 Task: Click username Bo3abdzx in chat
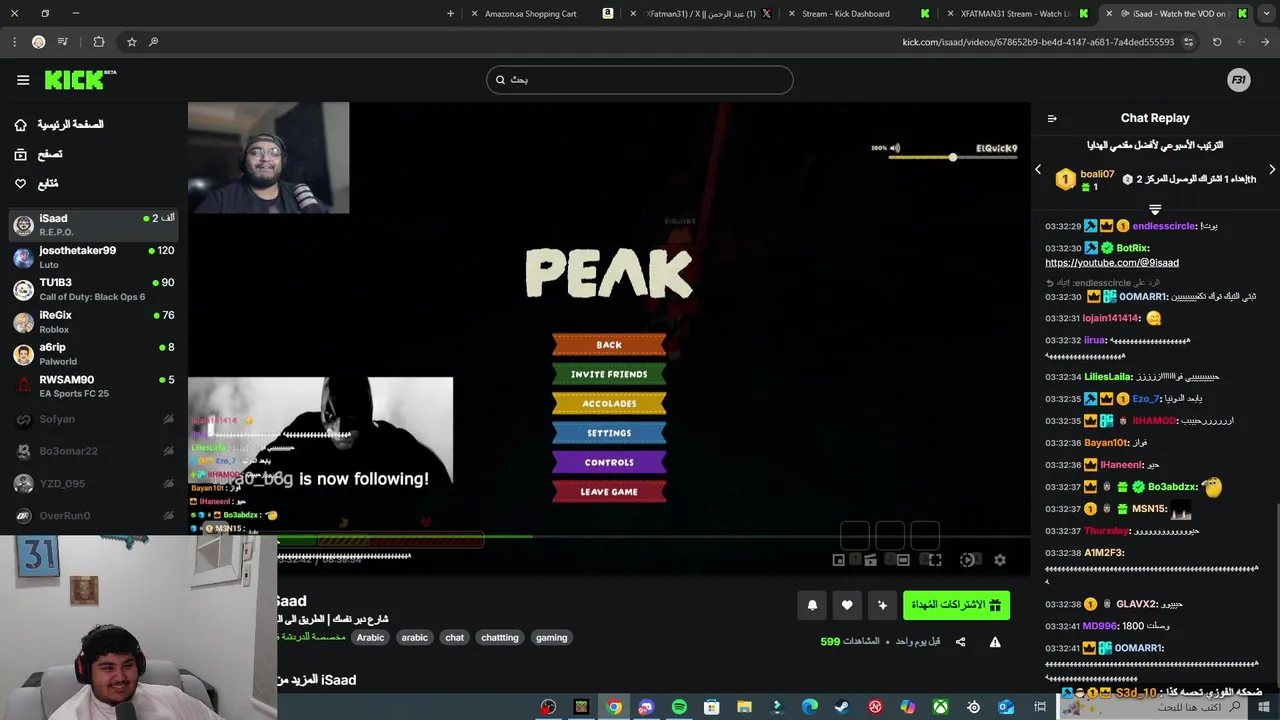coord(1172,487)
